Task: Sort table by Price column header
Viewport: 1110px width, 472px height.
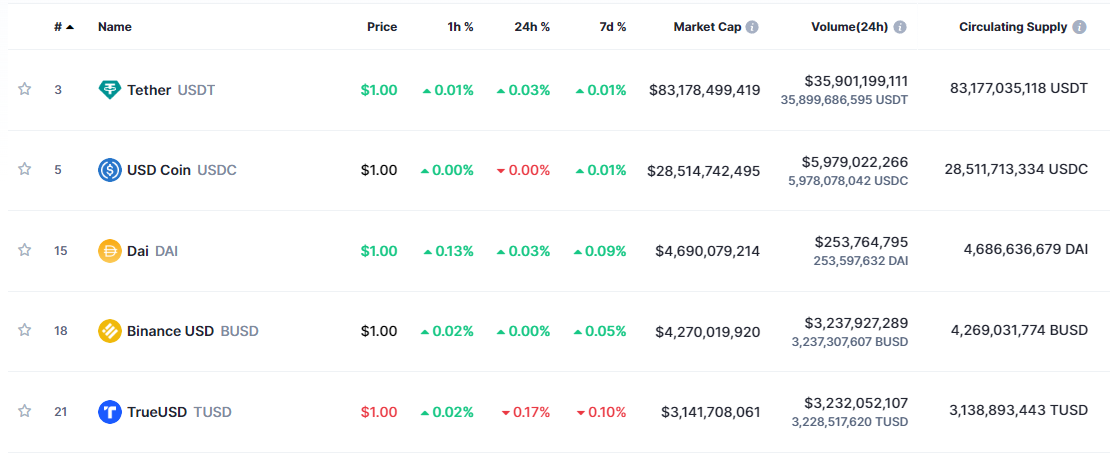Action: click(x=381, y=27)
